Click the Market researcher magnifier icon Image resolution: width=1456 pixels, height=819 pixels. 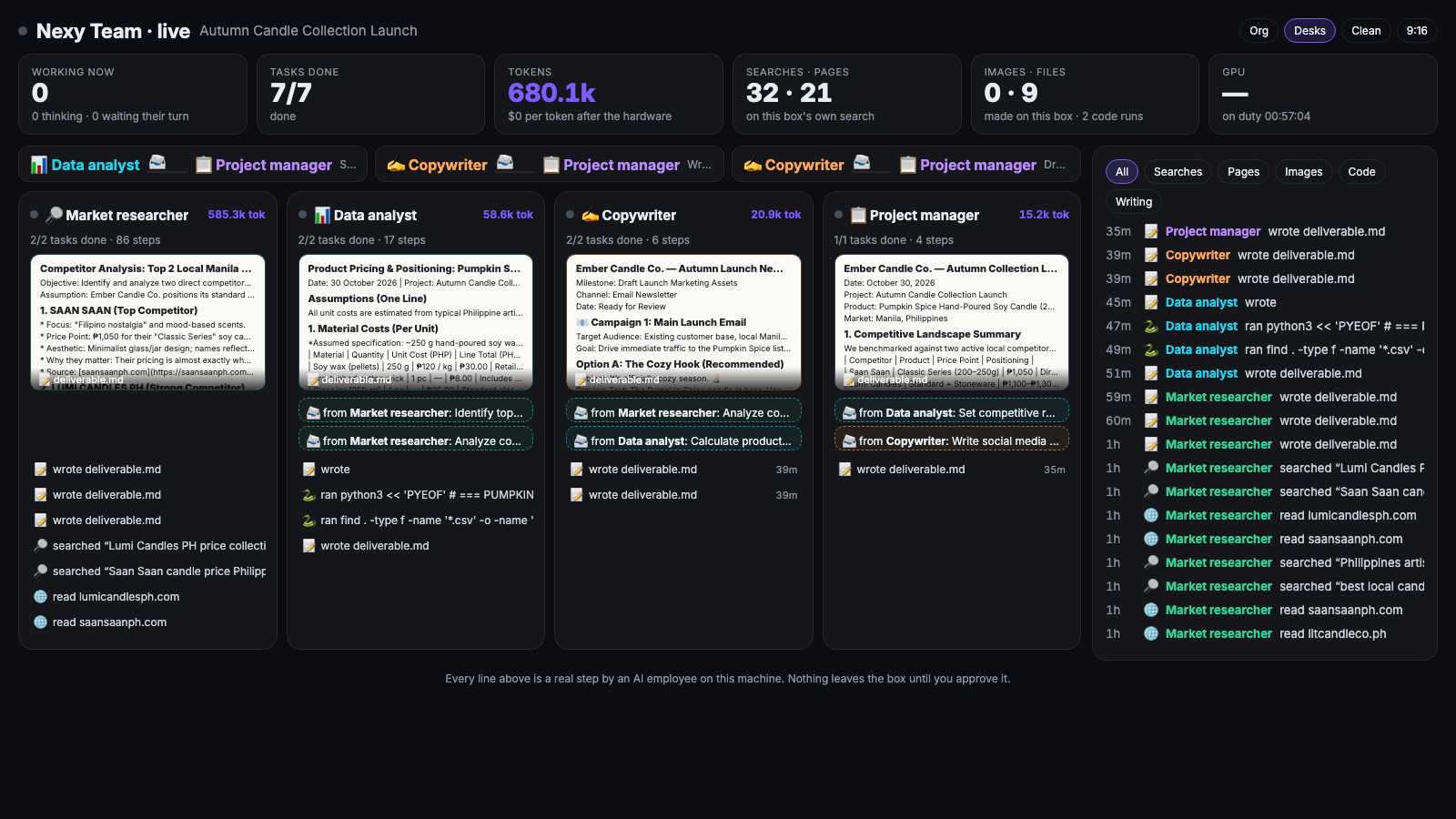[55, 215]
